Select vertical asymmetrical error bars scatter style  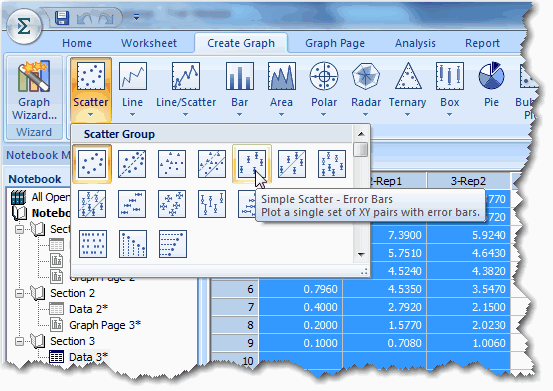pyautogui.click(x=212, y=204)
